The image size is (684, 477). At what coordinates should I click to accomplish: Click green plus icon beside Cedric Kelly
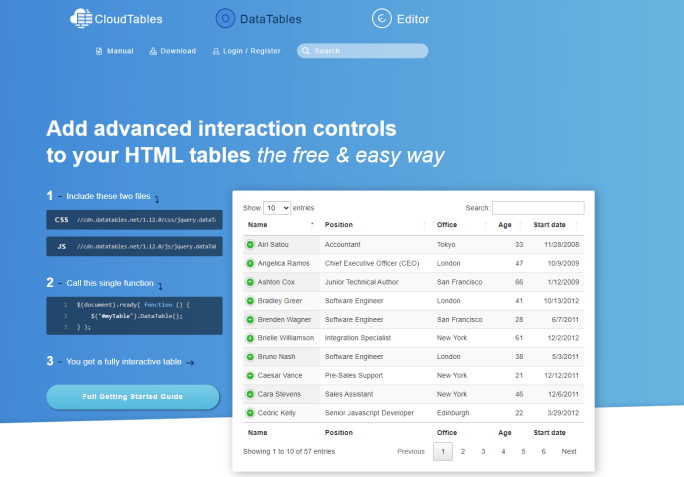(250, 413)
